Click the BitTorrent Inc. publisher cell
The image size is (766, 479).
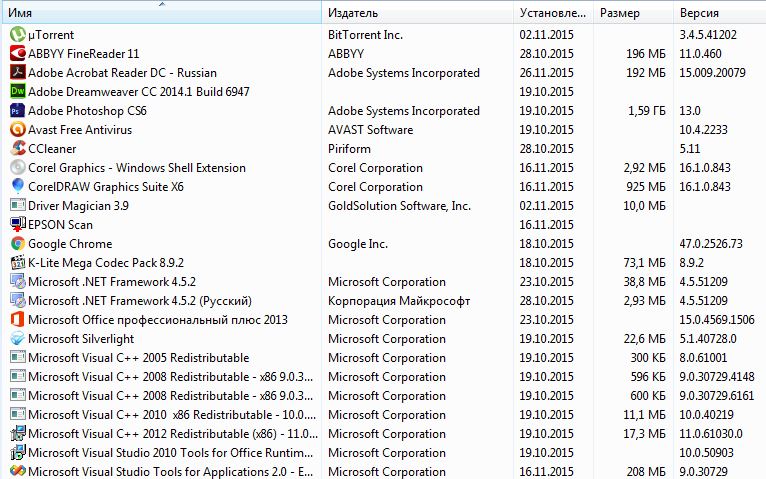click(x=365, y=35)
